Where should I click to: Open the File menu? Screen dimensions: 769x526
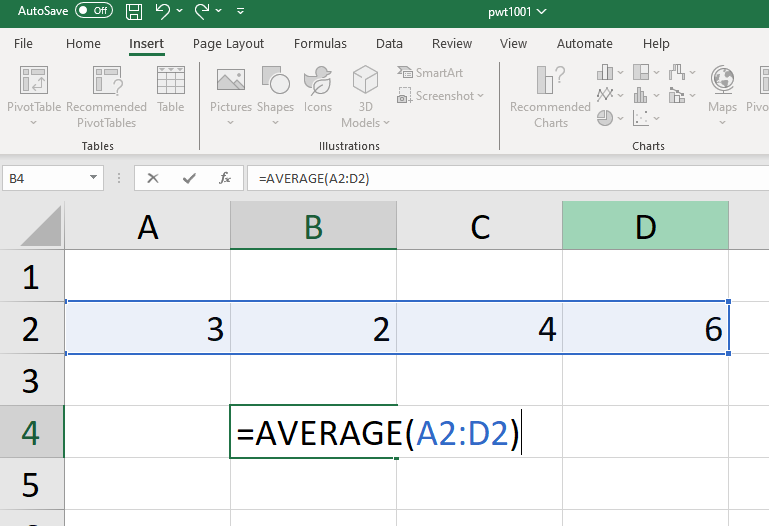(23, 44)
